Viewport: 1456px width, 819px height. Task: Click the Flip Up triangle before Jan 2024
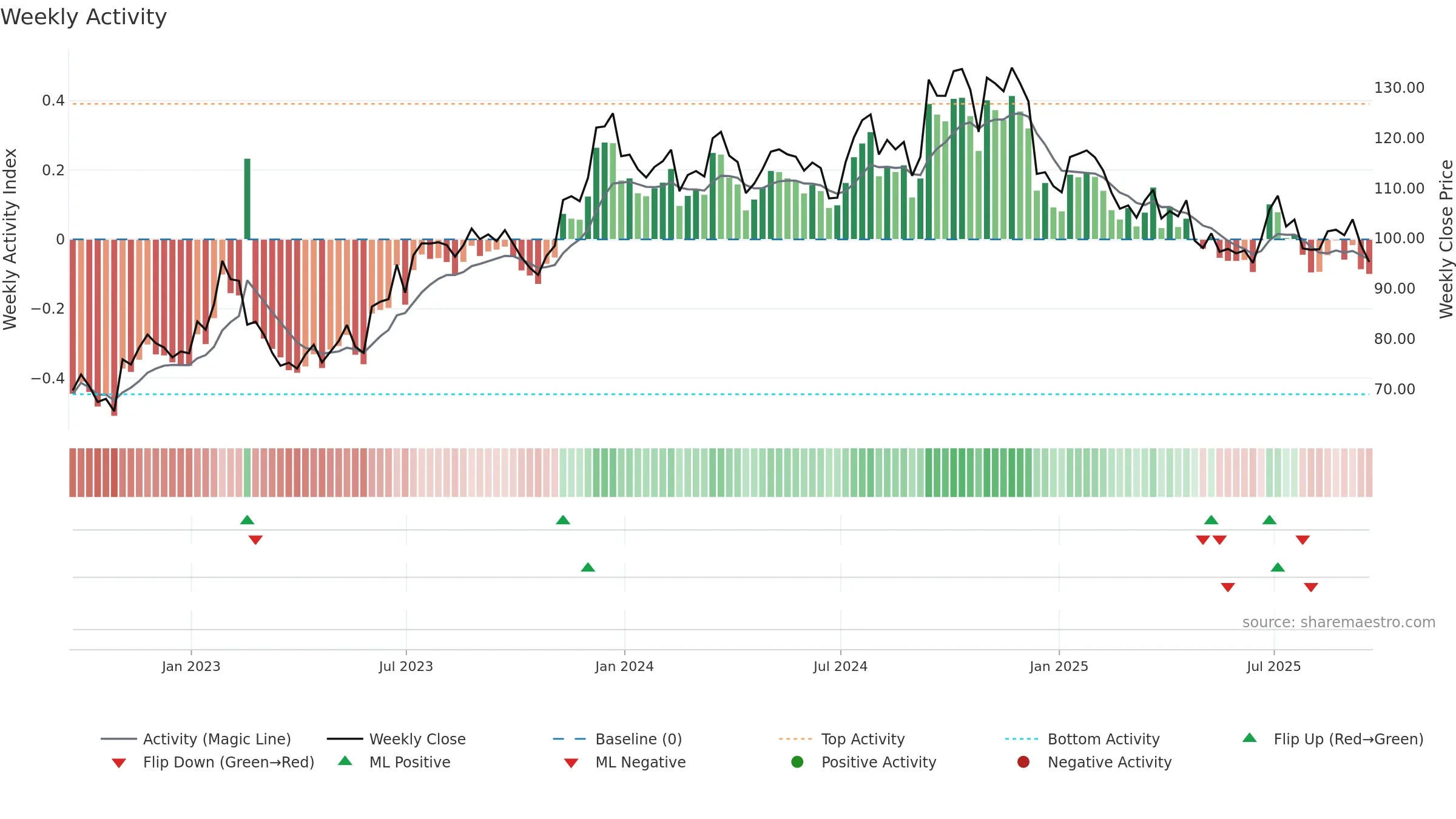pyautogui.click(x=563, y=520)
